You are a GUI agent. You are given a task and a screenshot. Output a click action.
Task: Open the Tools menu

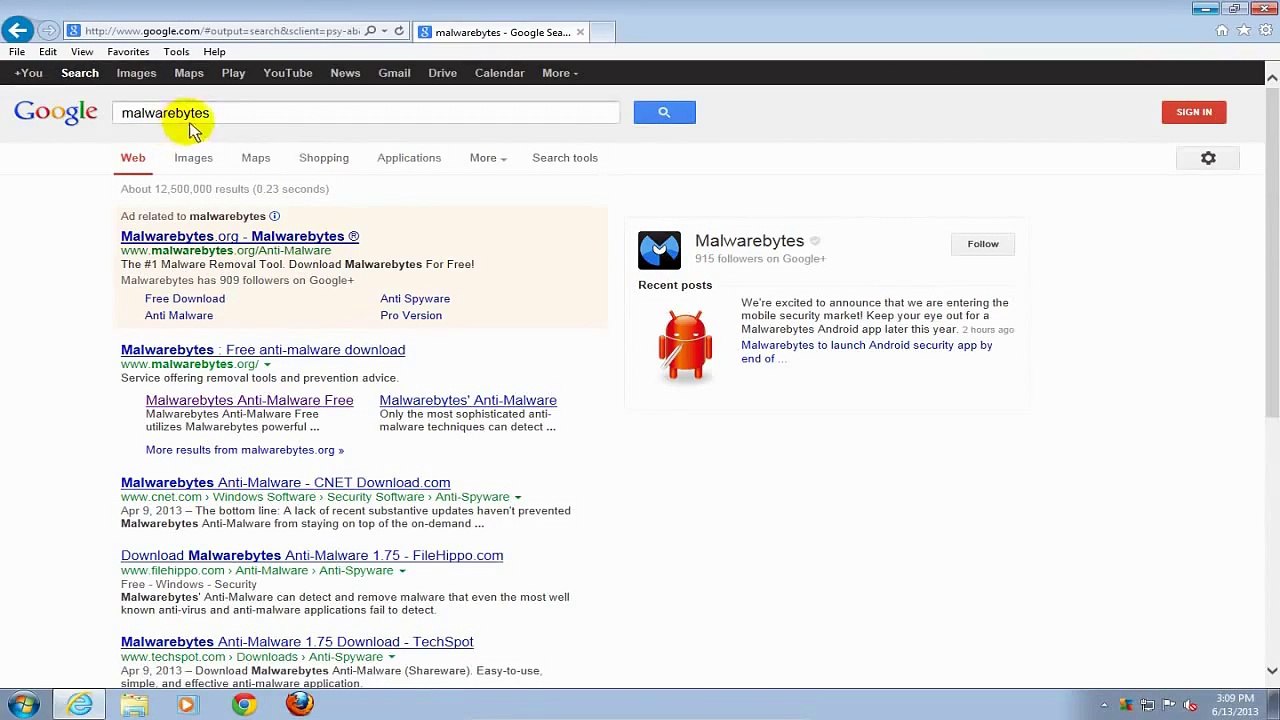pyautogui.click(x=176, y=52)
